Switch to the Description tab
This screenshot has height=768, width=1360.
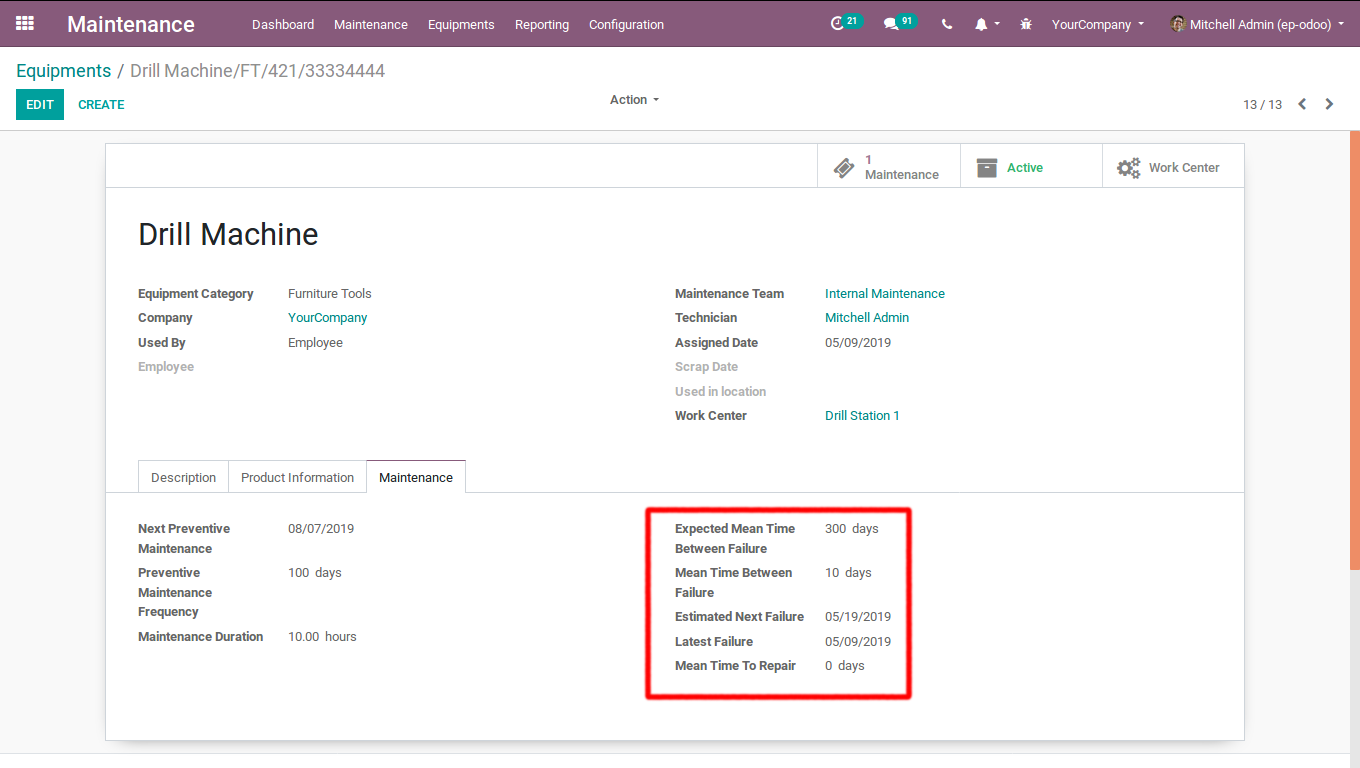pyautogui.click(x=183, y=477)
